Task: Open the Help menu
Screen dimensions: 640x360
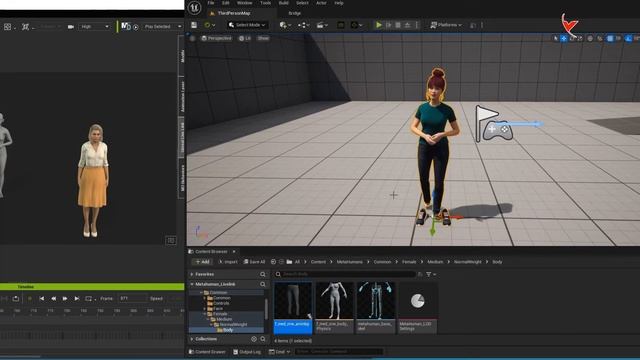Action: click(339, 3)
